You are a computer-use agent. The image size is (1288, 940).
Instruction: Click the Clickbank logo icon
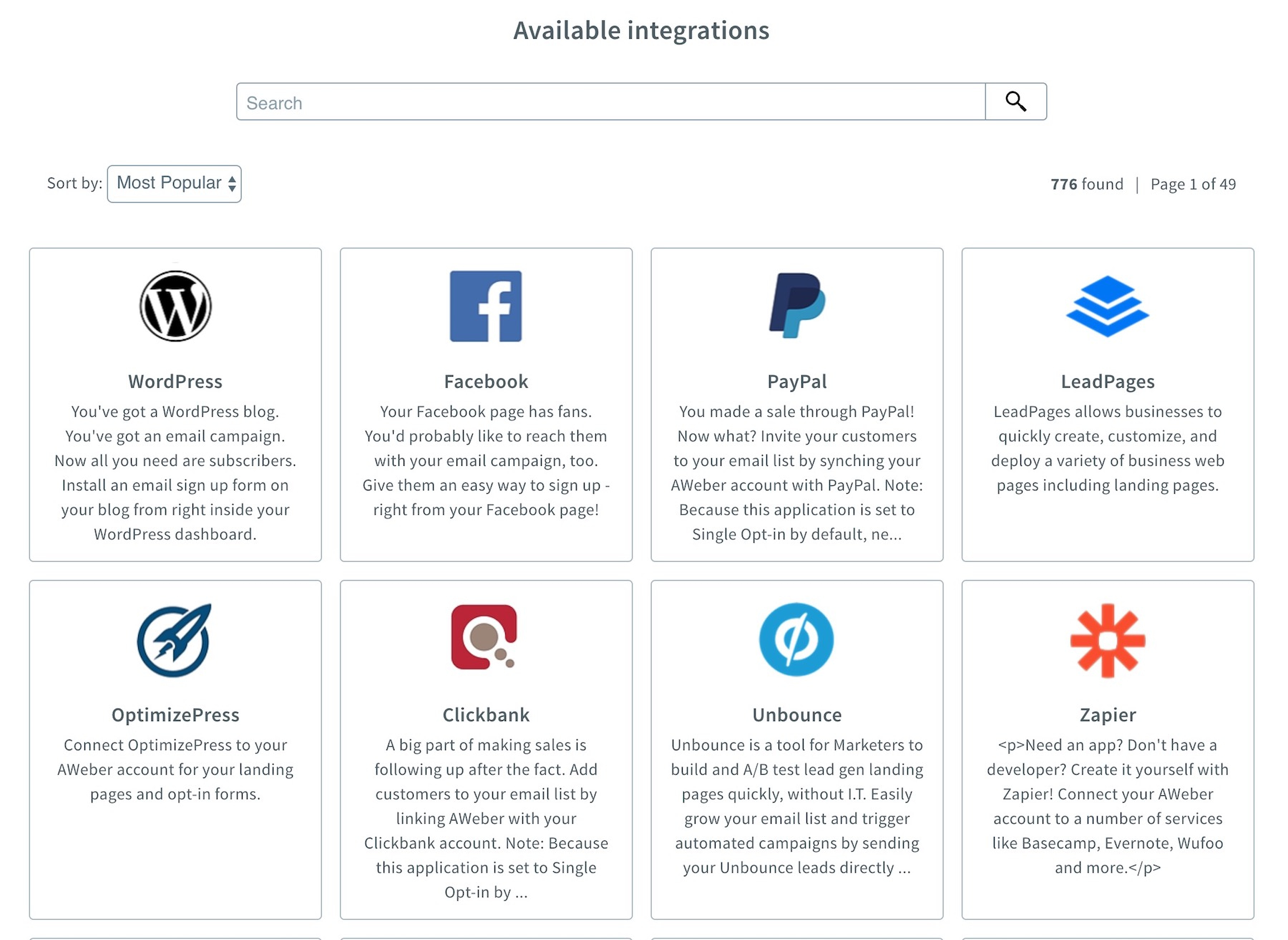point(484,637)
